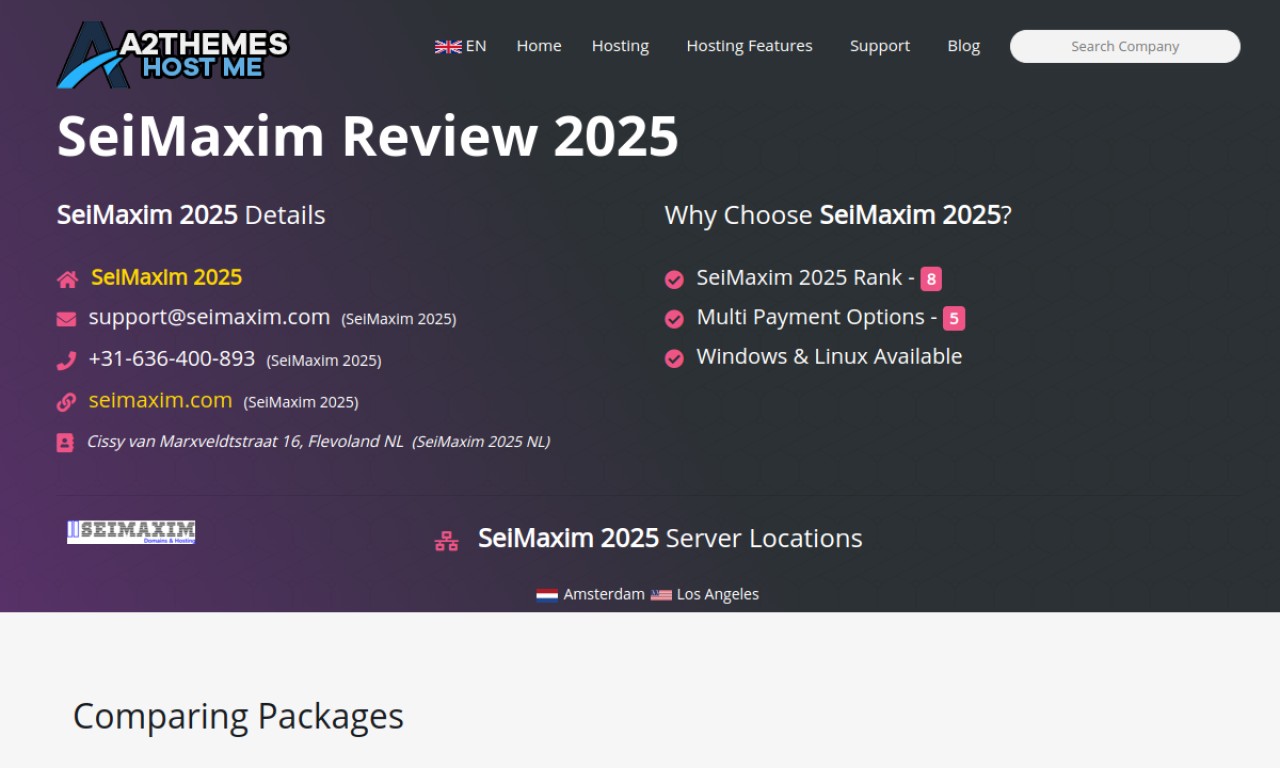The height and width of the screenshot is (768, 1280).
Task: Open the Blog menu item
Action: point(964,46)
